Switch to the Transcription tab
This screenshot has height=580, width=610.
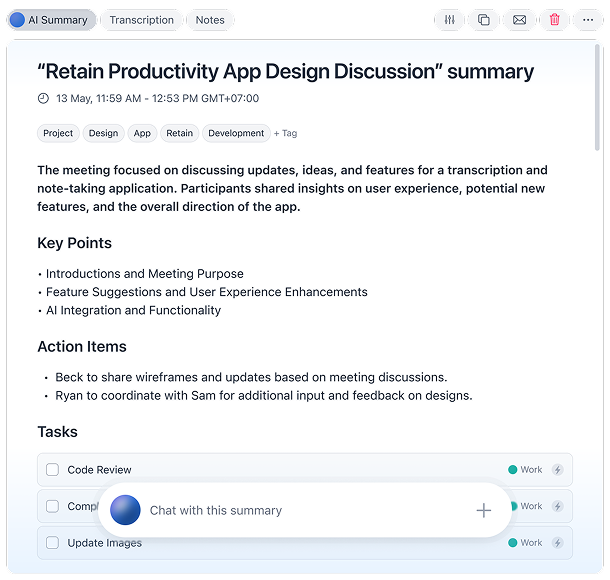(141, 20)
